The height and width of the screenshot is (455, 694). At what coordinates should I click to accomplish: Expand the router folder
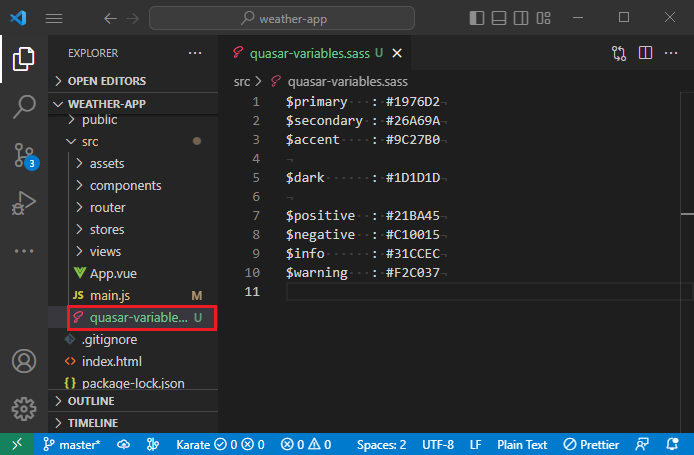coord(133,208)
